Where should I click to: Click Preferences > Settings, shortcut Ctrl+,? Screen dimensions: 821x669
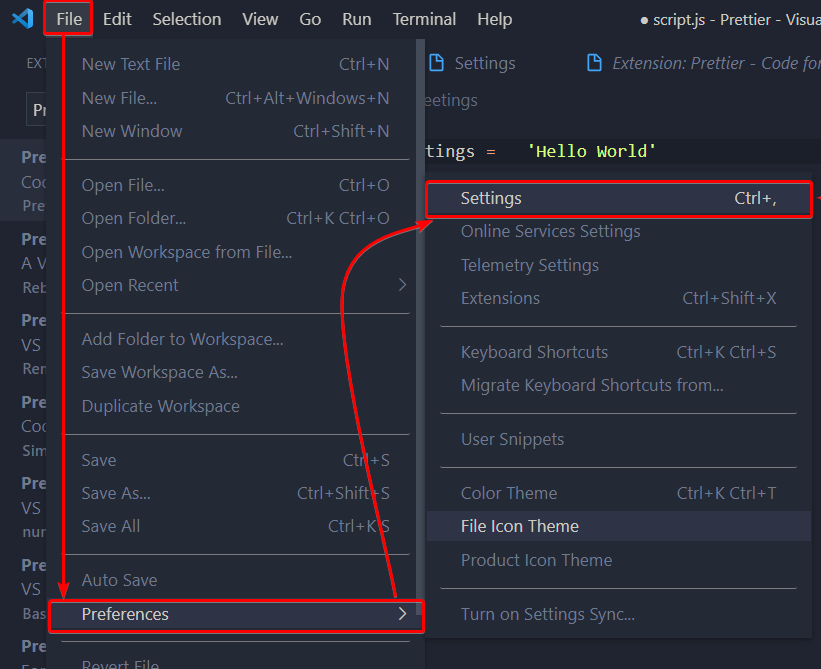coord(619,198)
